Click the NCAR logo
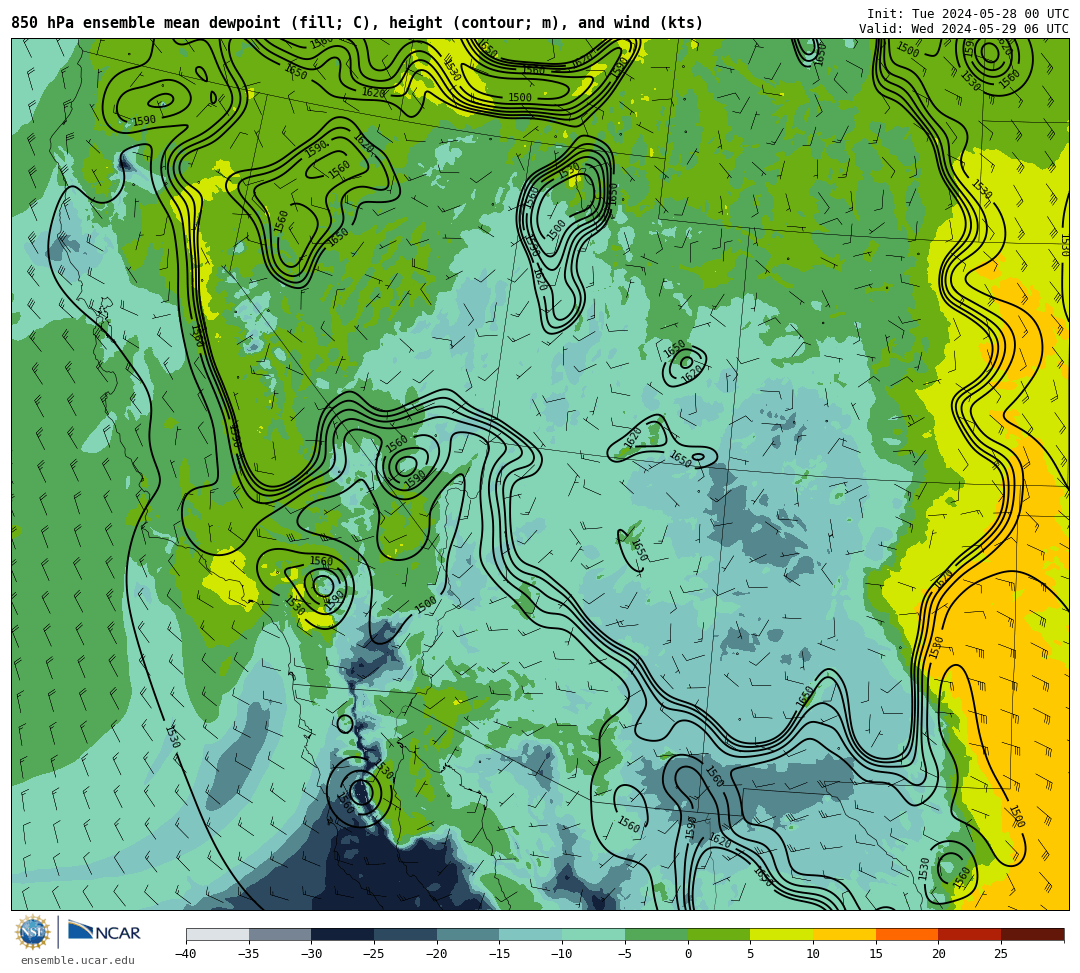The height and width of the screenshot is (973, 1080). point(104,932)
